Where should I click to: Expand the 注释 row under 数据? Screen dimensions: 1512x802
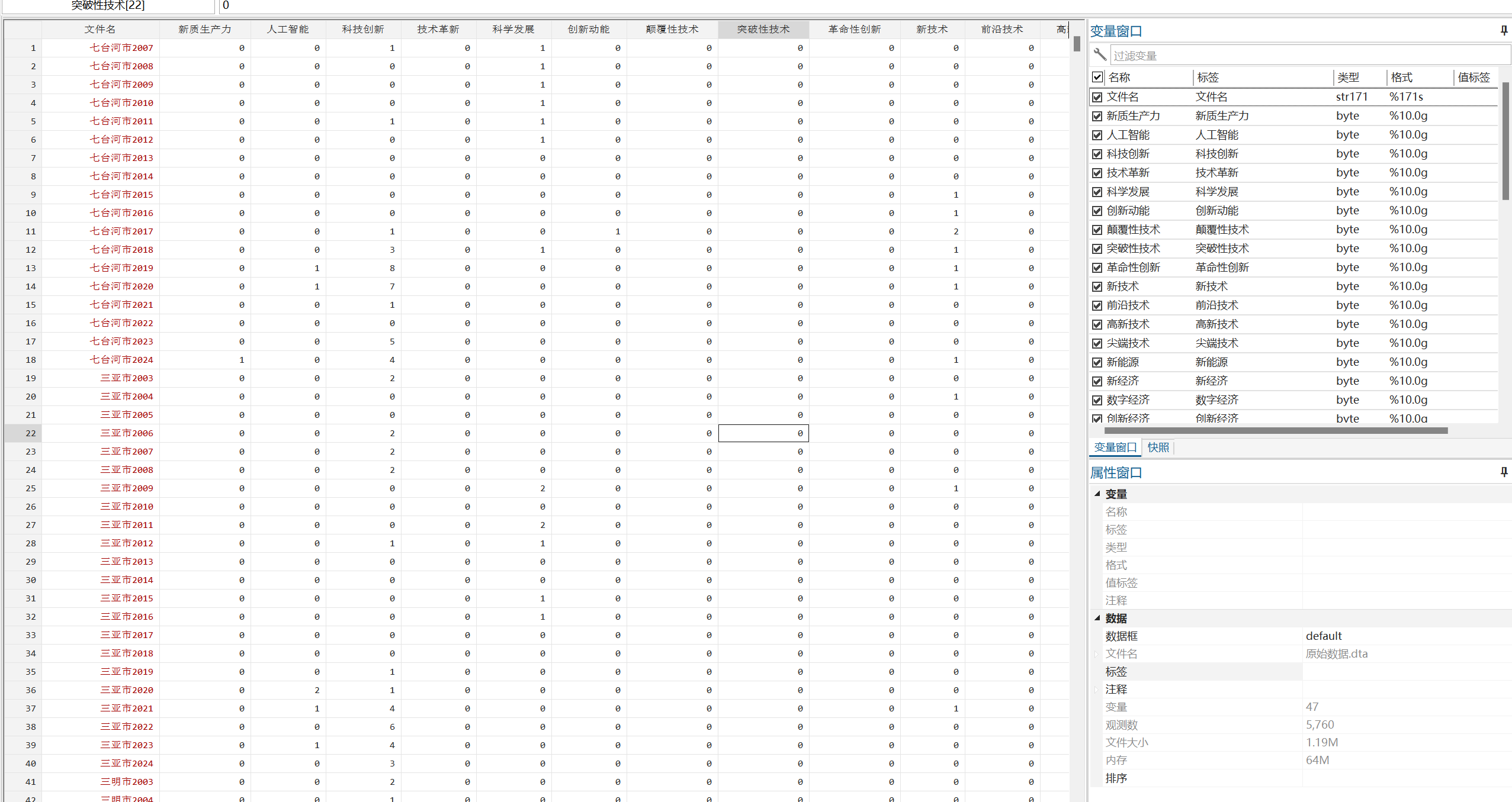coord(1096,690)
